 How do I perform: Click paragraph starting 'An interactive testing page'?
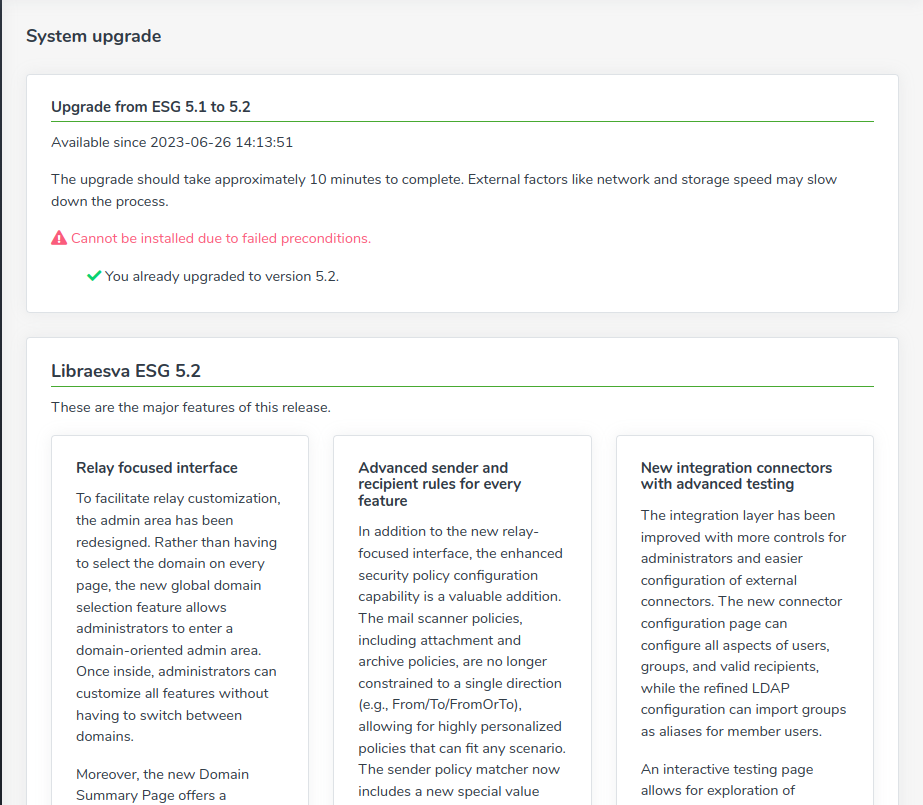(727, 780)
